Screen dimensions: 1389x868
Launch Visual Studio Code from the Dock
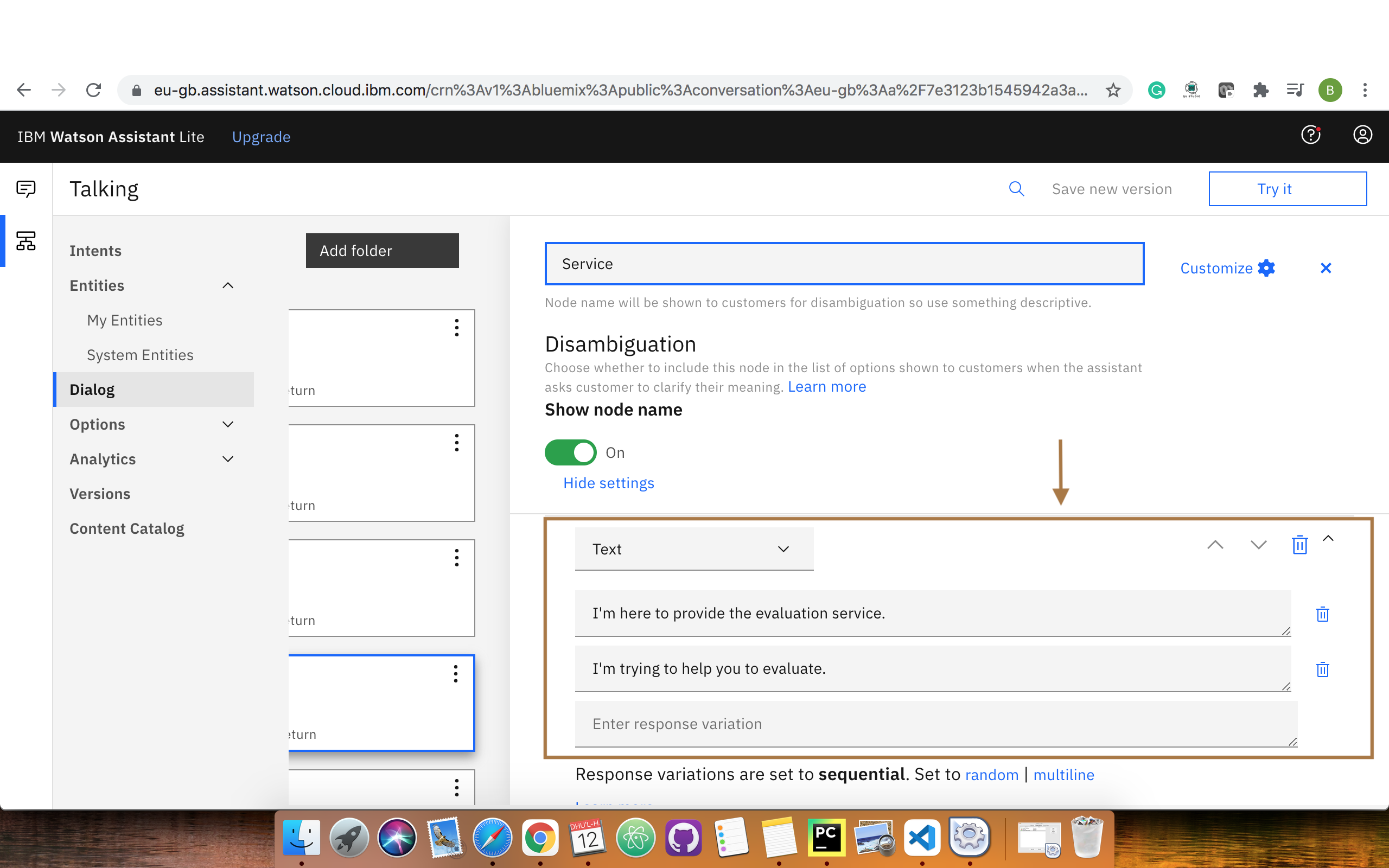tap(922, 838)
